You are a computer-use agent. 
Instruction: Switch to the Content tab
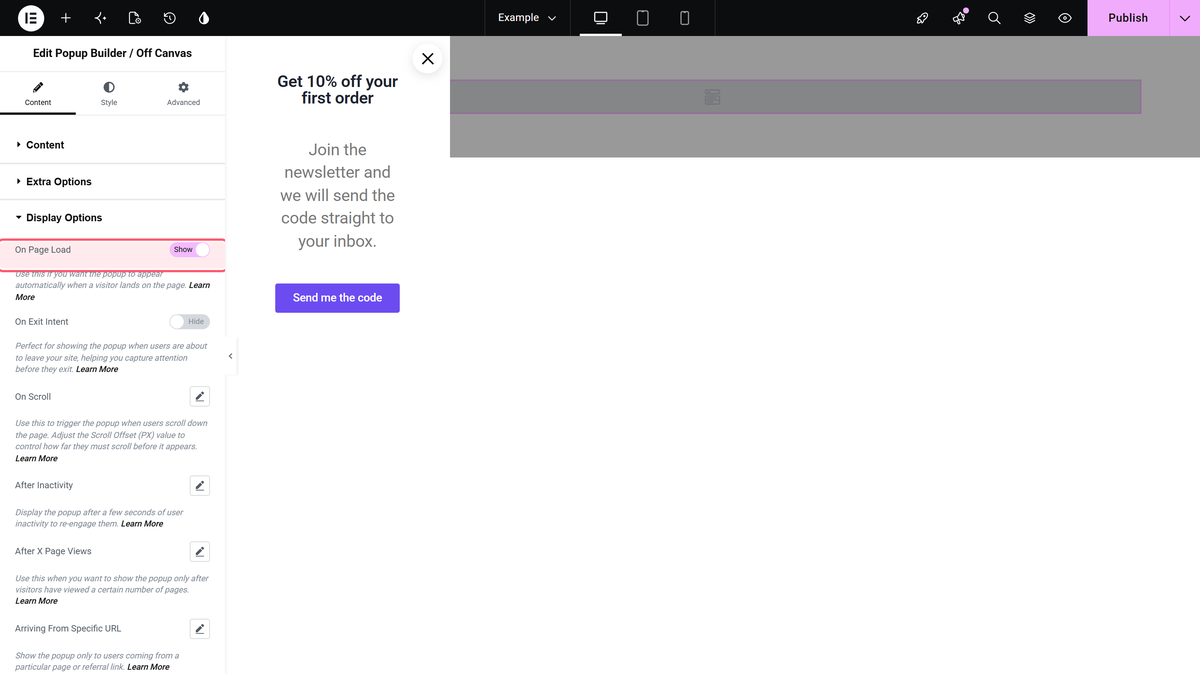38,94
